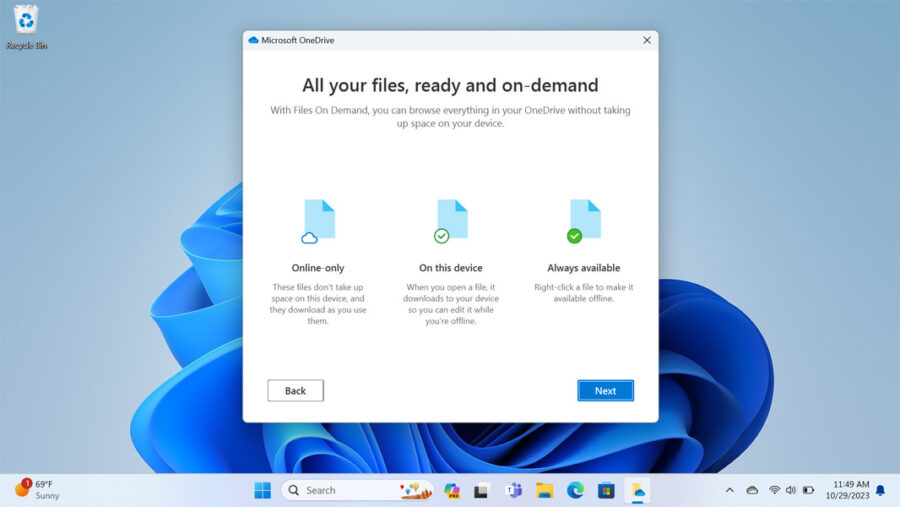
Task: Open the Wi-Fi network tray icon
Action: tap(774, 490)
